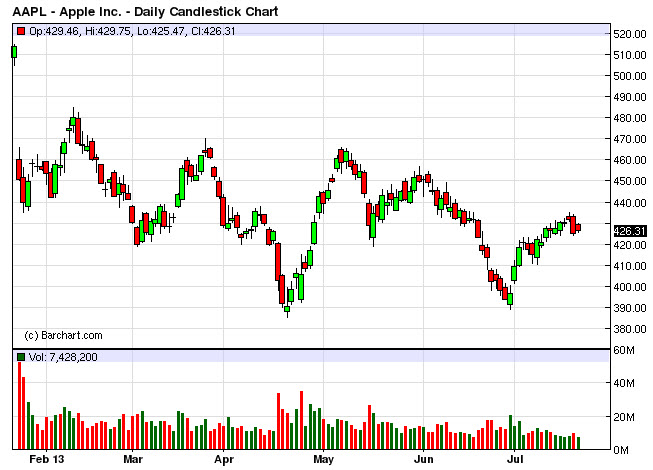Screen dimensions: 653x470
Task: Click the final red candlestick beside 426.31
Action: coord(578,228)
